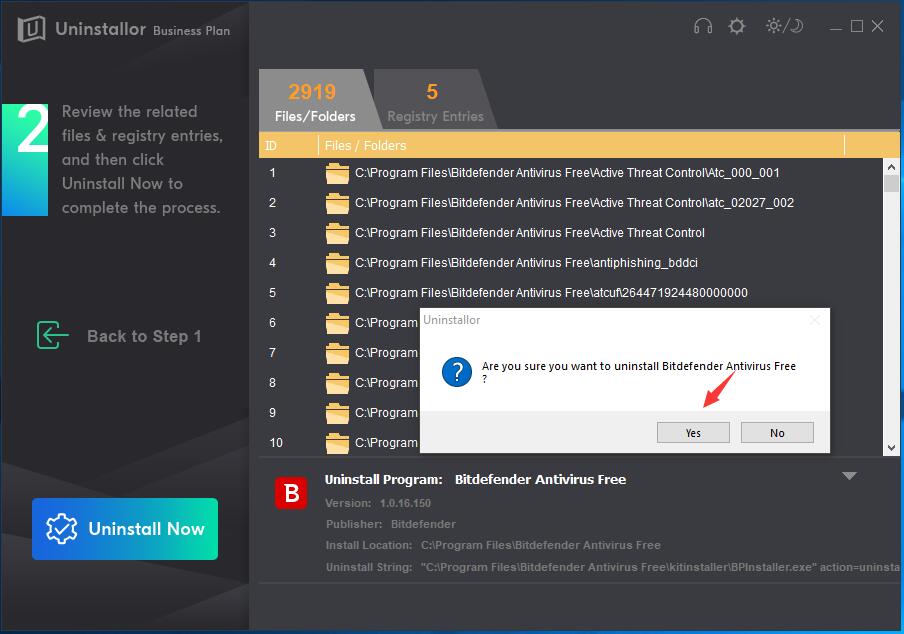Viewport: 904px width, 634px height.
Task: Click folder icon in row 3
Action: pyautogui.click(x=337, y=233)
